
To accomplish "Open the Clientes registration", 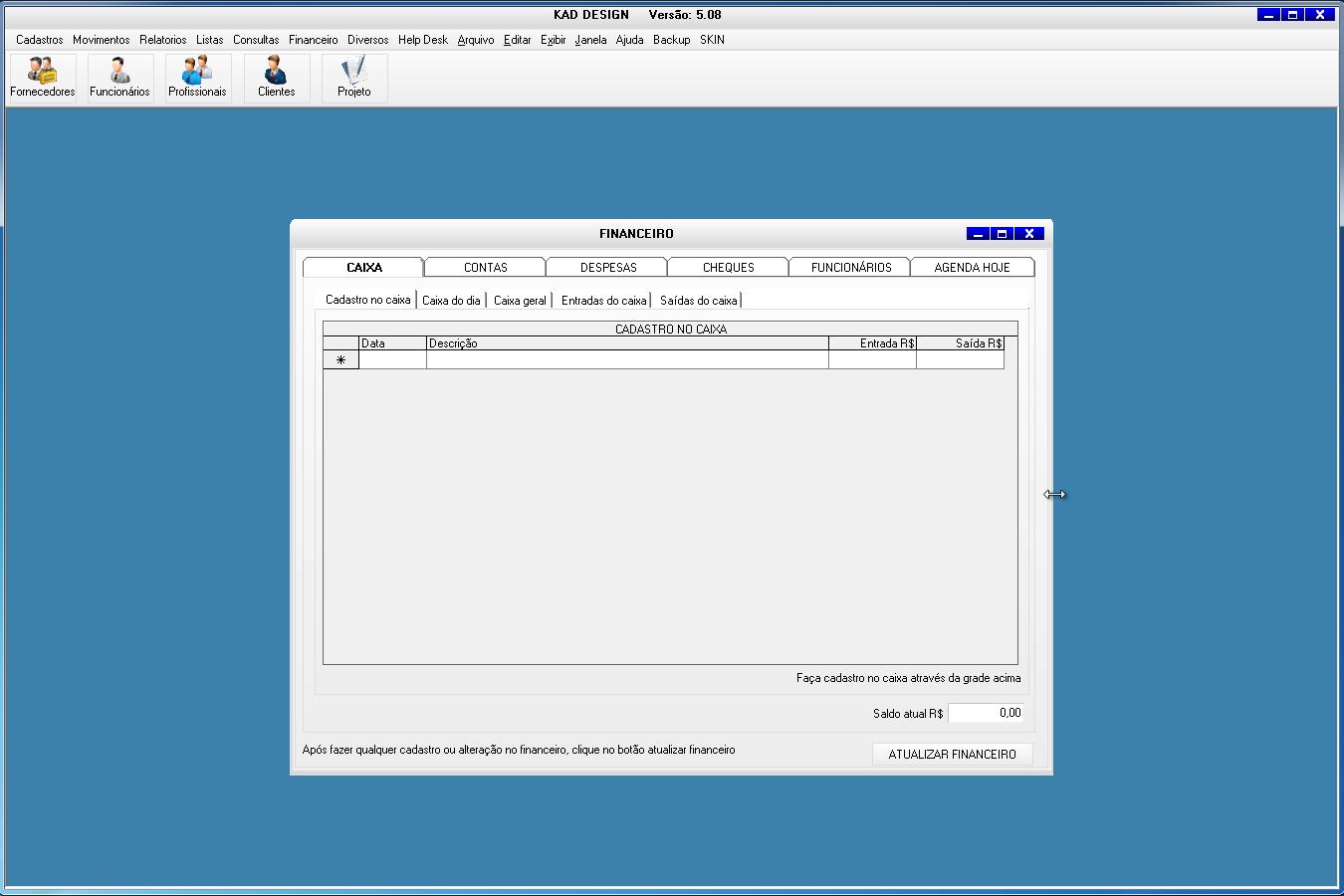I will tap(276, 78).
